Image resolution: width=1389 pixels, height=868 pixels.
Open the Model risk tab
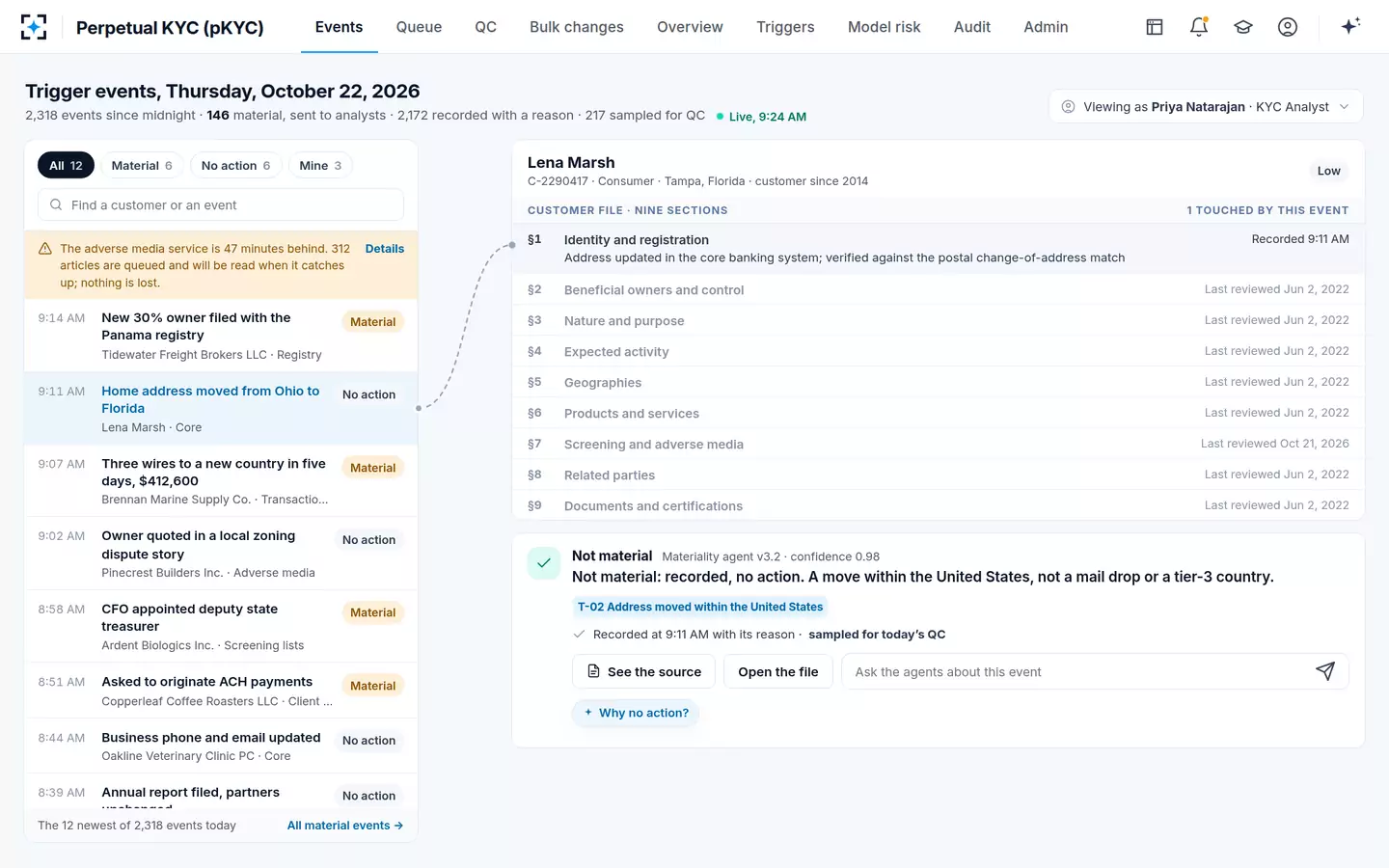[x=884, y=27]
